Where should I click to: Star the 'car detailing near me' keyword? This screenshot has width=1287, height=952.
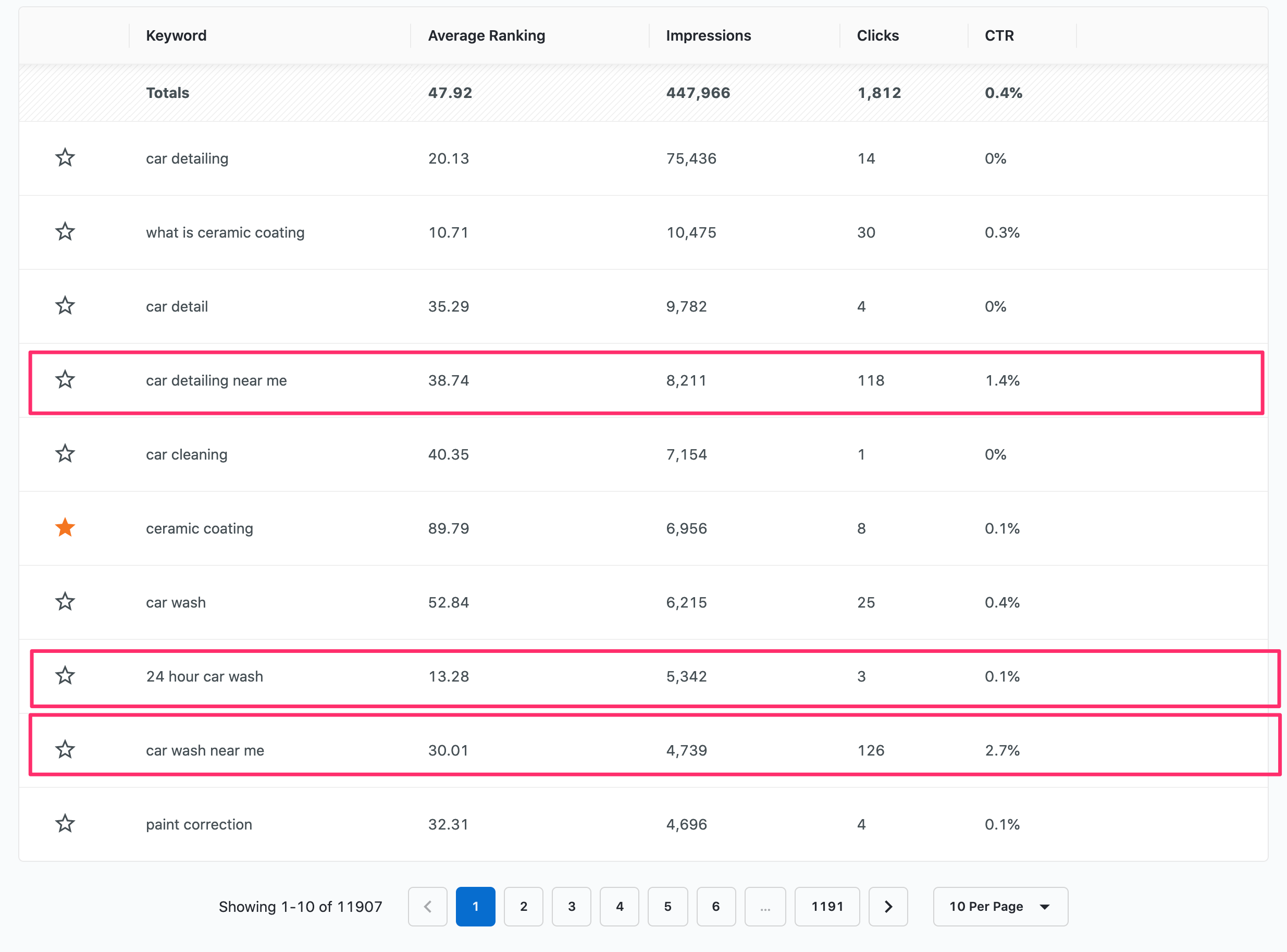pyautogui.click(x=65, y=380)
